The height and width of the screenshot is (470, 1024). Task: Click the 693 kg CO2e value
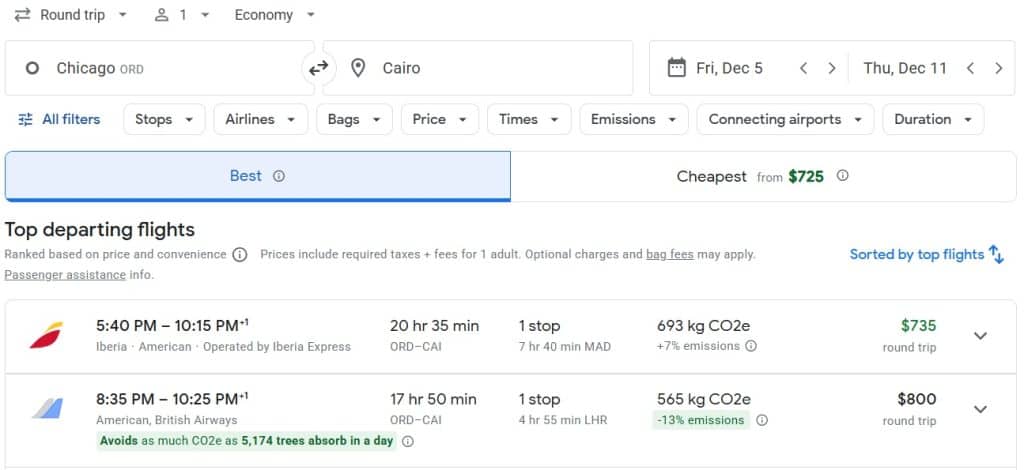point(703,325)
